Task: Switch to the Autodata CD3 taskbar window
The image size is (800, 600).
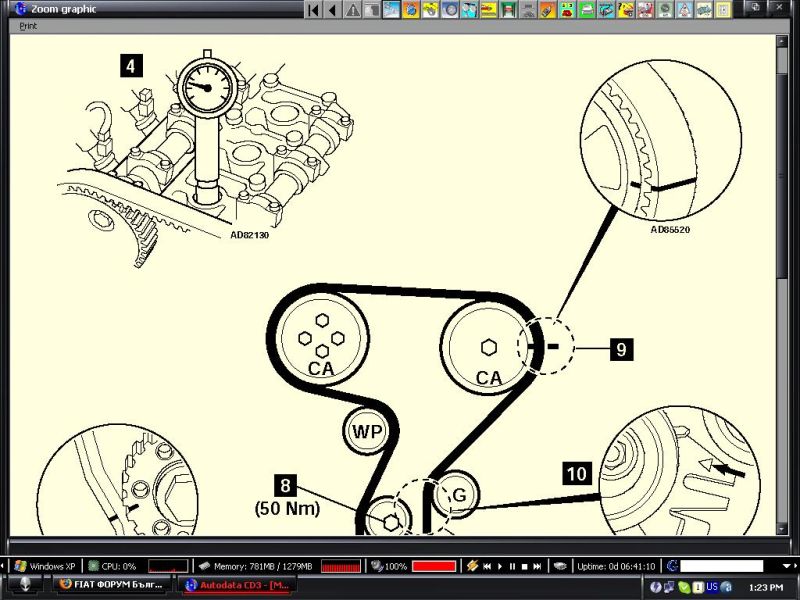Action: pos(238,585)
